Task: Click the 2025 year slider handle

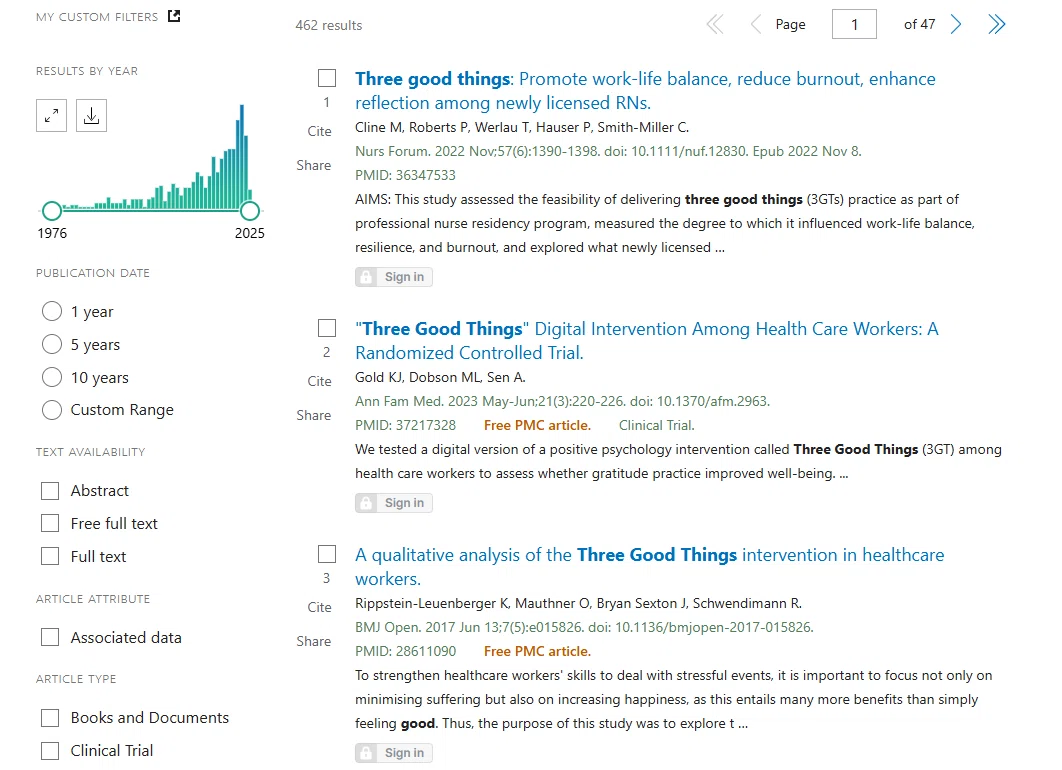Action: point(250,211)
